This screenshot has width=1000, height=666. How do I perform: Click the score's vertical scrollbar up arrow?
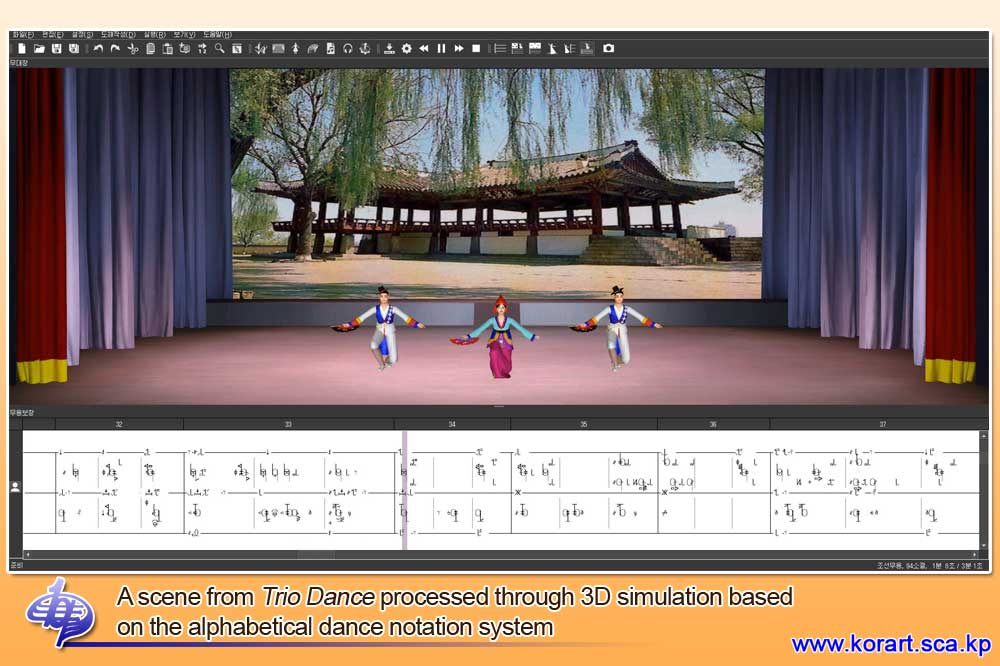[x=983, y=436]
